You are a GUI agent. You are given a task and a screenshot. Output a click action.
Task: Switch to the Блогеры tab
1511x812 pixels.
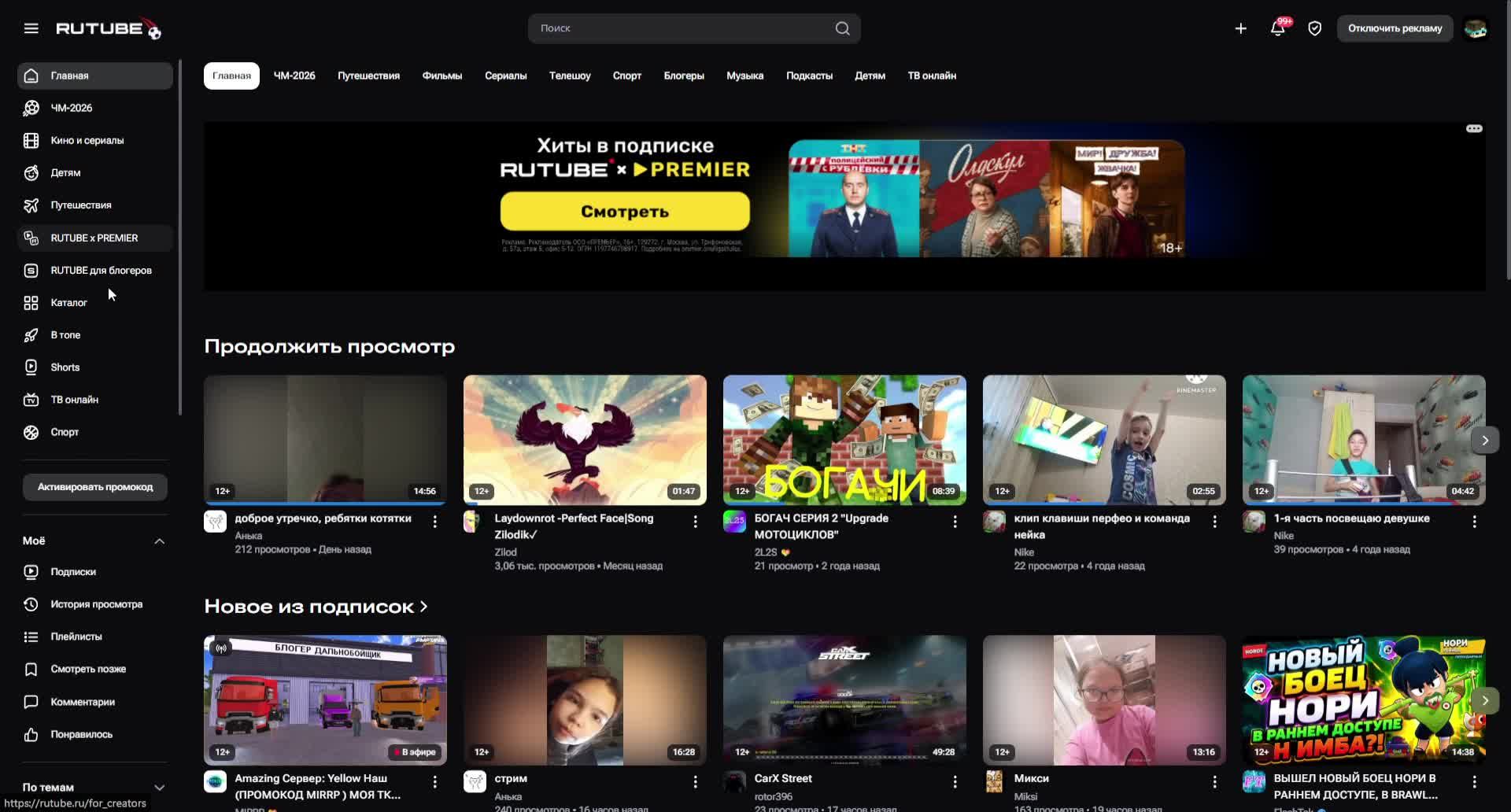tap(684, 76)
